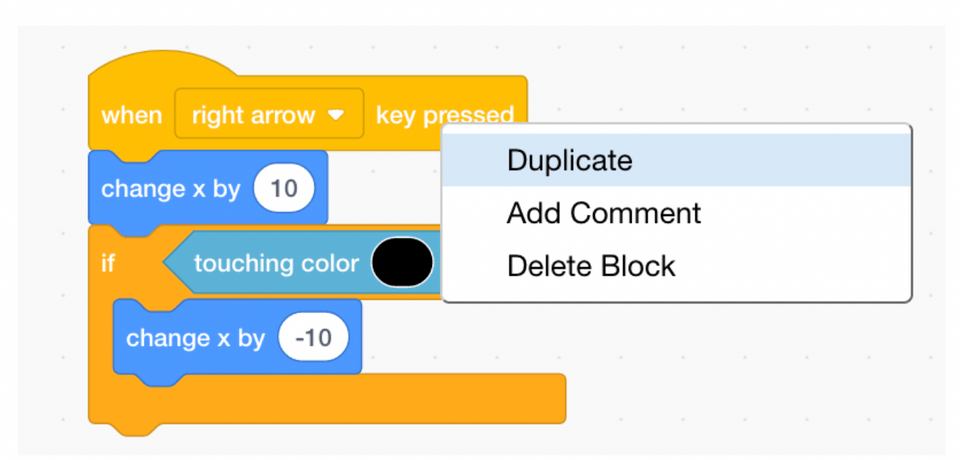Pick the black touching color swatch
The height and width of the screenshot is (460, 960).
tap(402, 264)
